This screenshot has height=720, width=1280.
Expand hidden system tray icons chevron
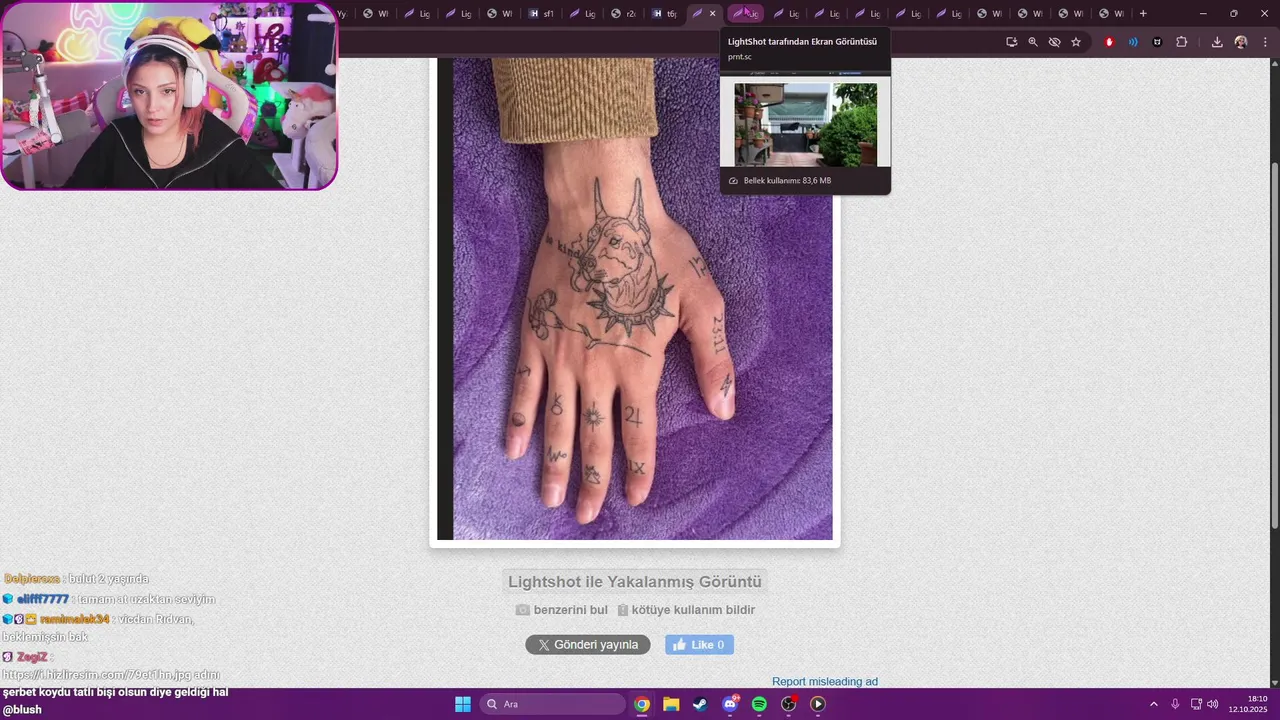click(1153, 704)
